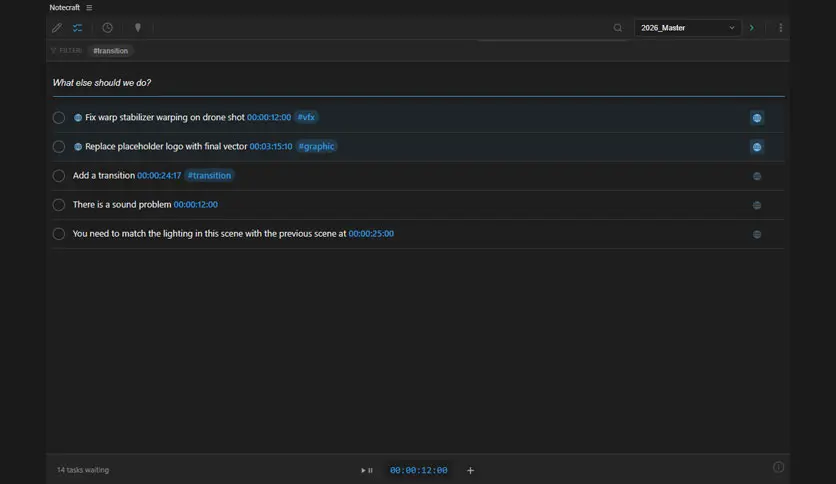
Task: Click the Notecraft panel title
Action: 65,7
